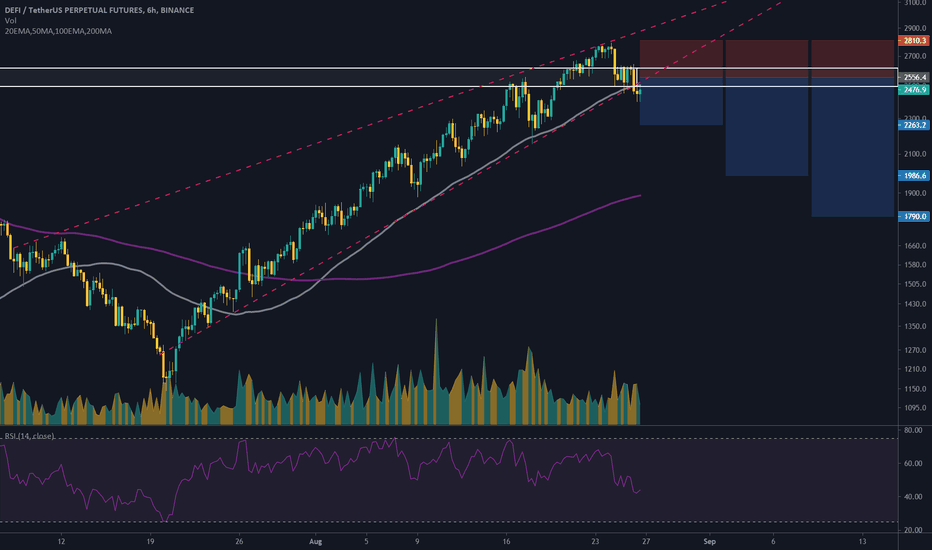
Task: Click the red 2810.3 price label
Action: (914, 41)
